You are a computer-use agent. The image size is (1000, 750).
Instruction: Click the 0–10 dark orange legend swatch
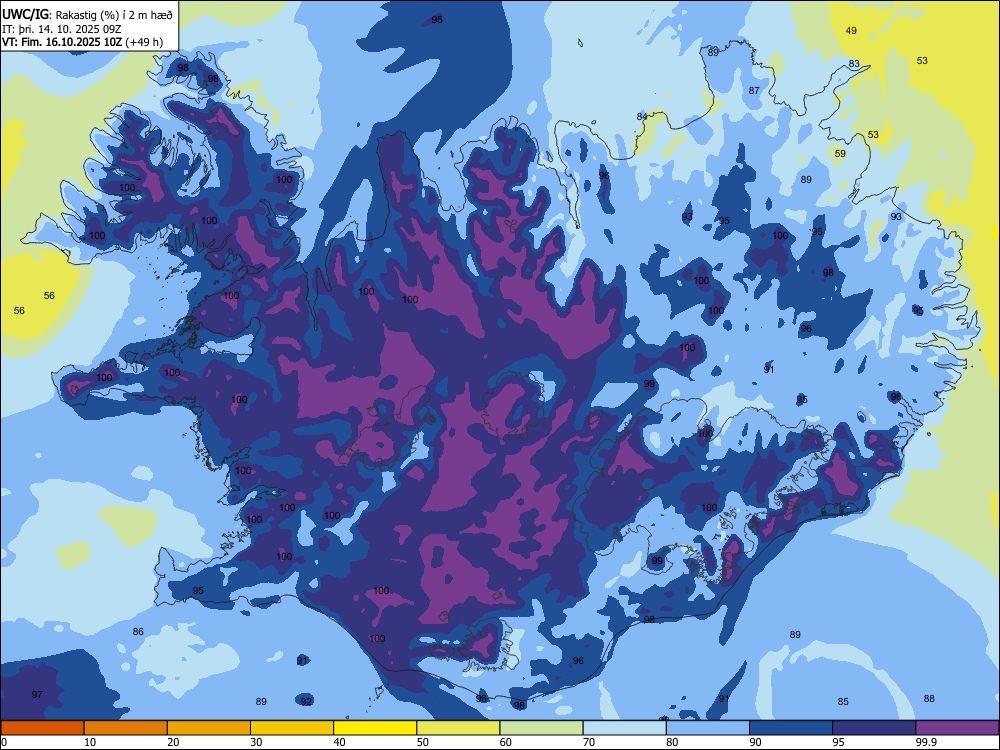(42, 728)
